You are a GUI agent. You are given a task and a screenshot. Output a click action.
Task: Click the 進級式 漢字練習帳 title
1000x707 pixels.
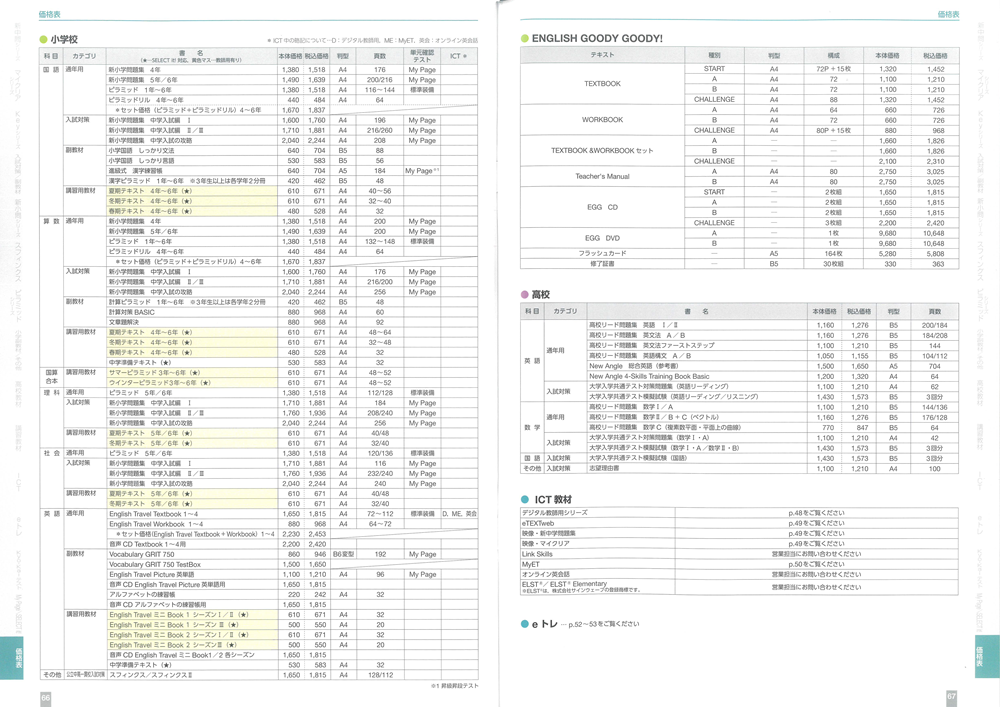click(x=135, y=171)
